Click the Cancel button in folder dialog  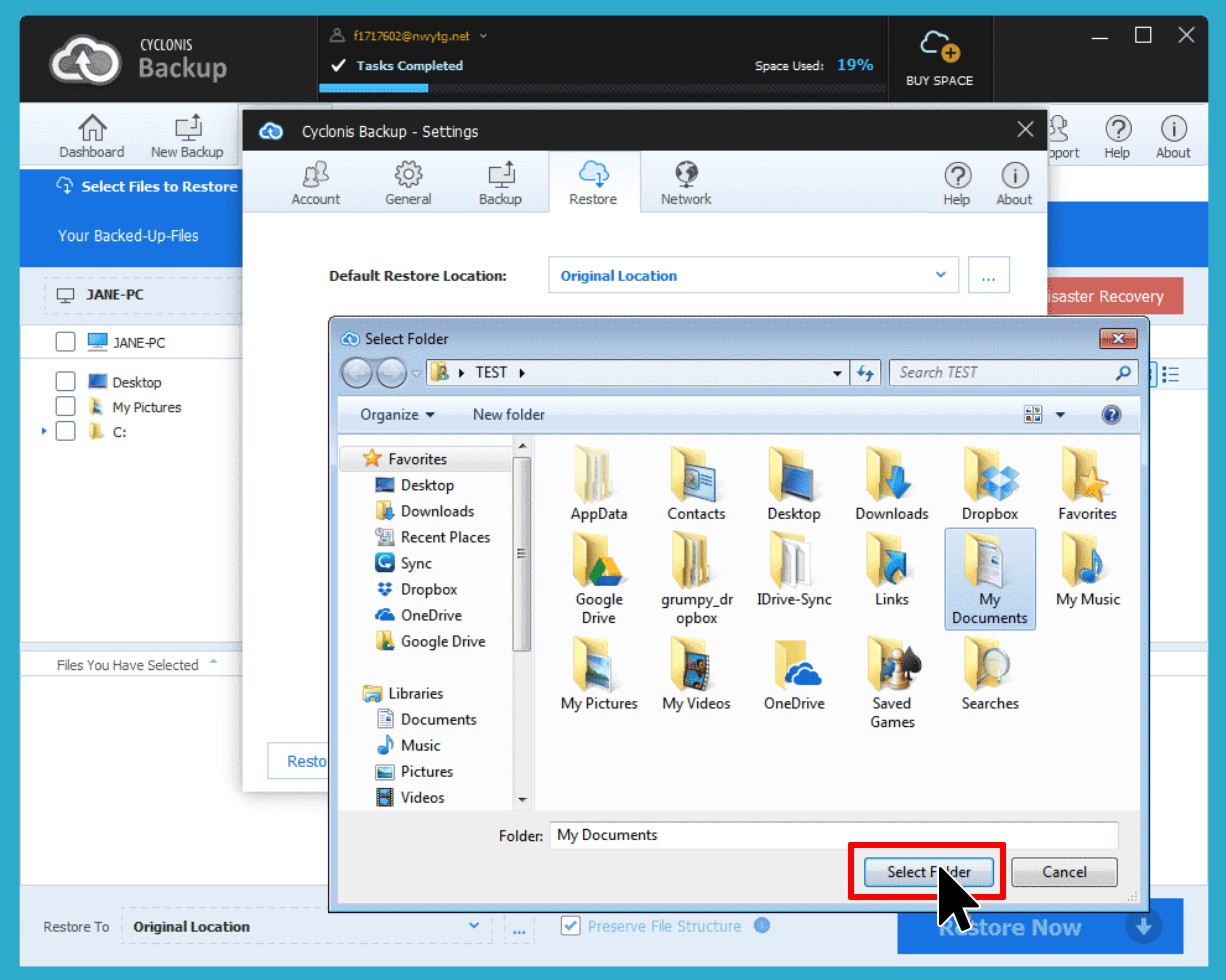[1064, 872]
